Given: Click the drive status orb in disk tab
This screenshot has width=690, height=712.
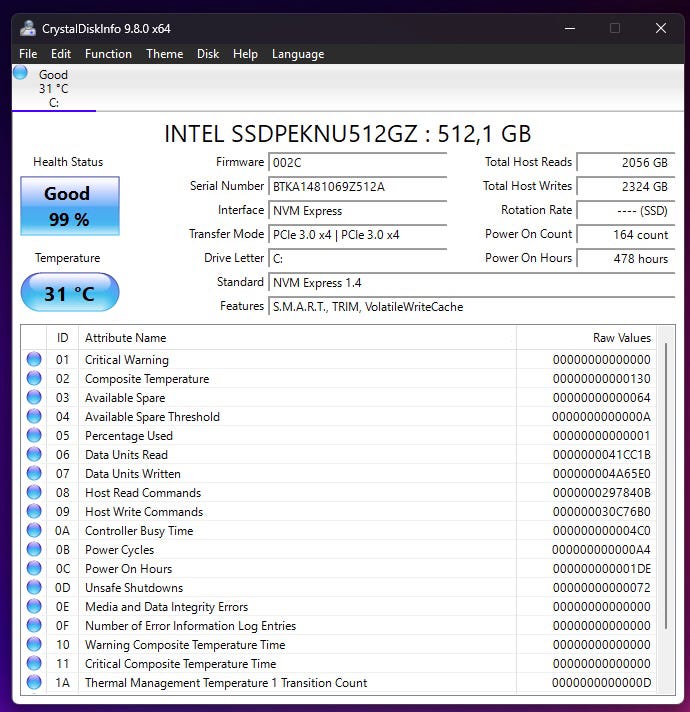Looking at the screenshot, I should [x=20, y=73].
